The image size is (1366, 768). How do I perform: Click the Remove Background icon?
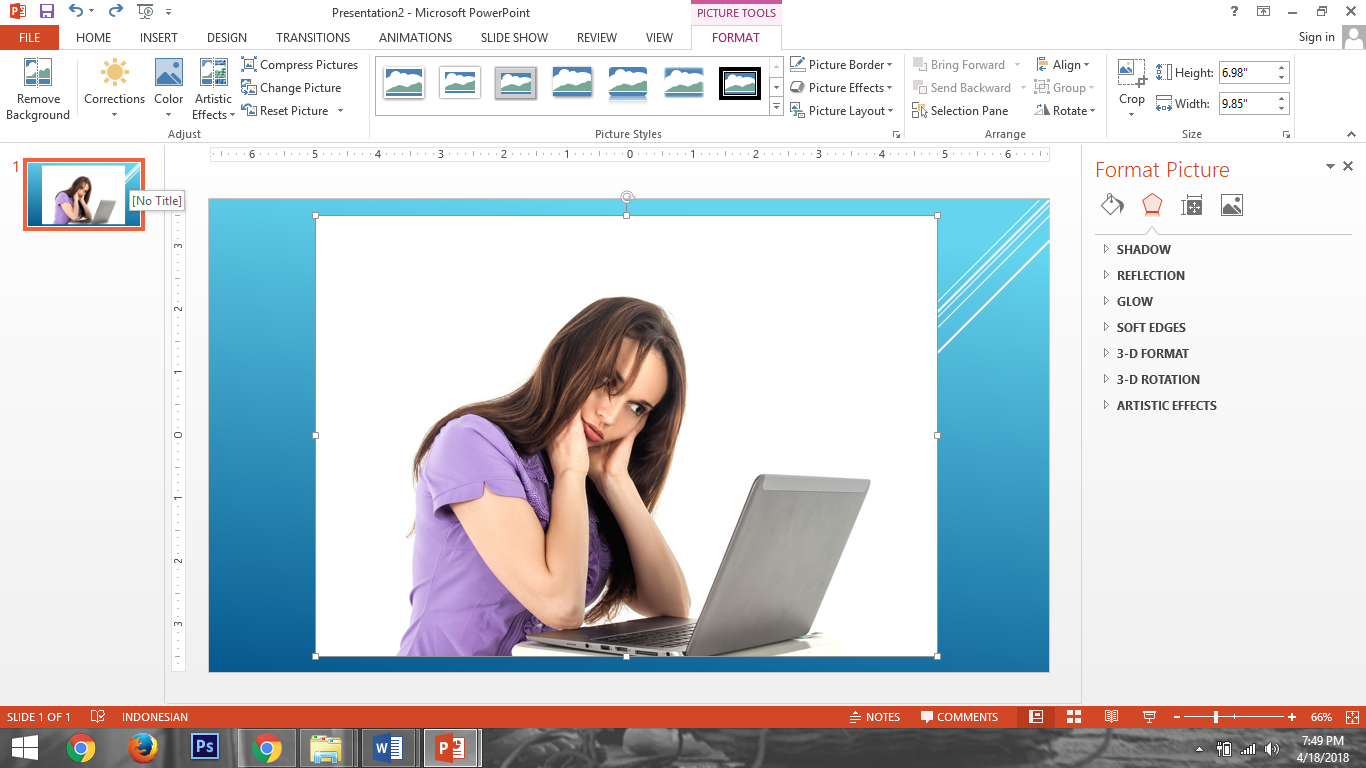point(38,76)
